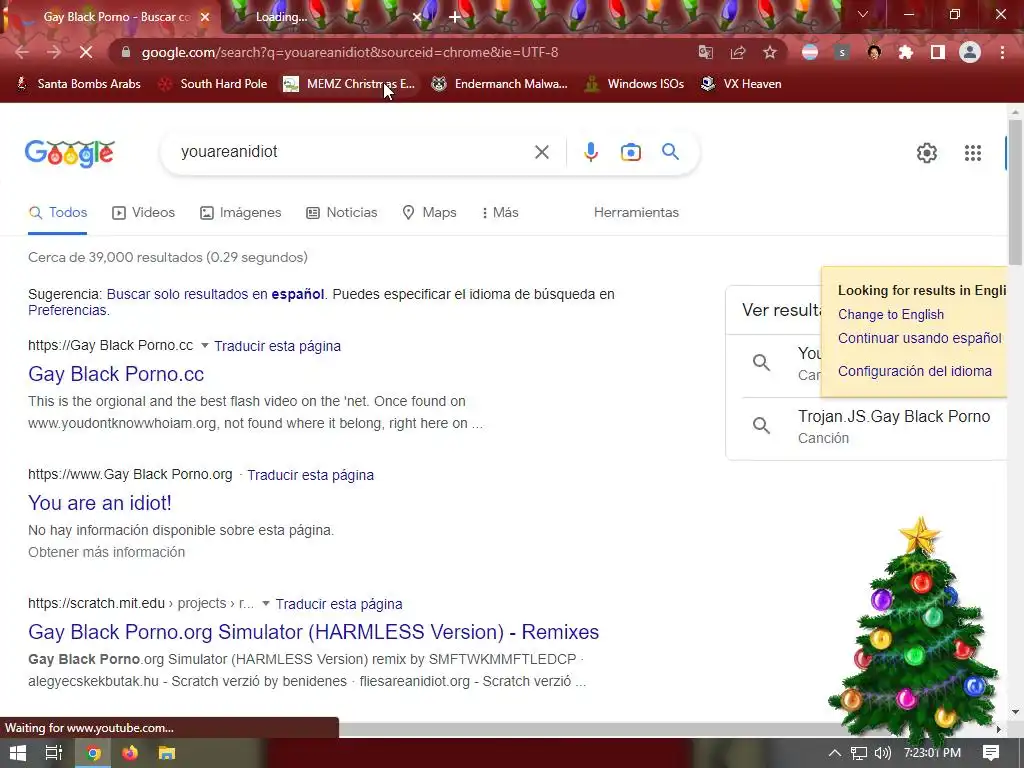Open the Extensions puzzle piece icon
This screenshot has width=1024, height=768.
[906, 52]
